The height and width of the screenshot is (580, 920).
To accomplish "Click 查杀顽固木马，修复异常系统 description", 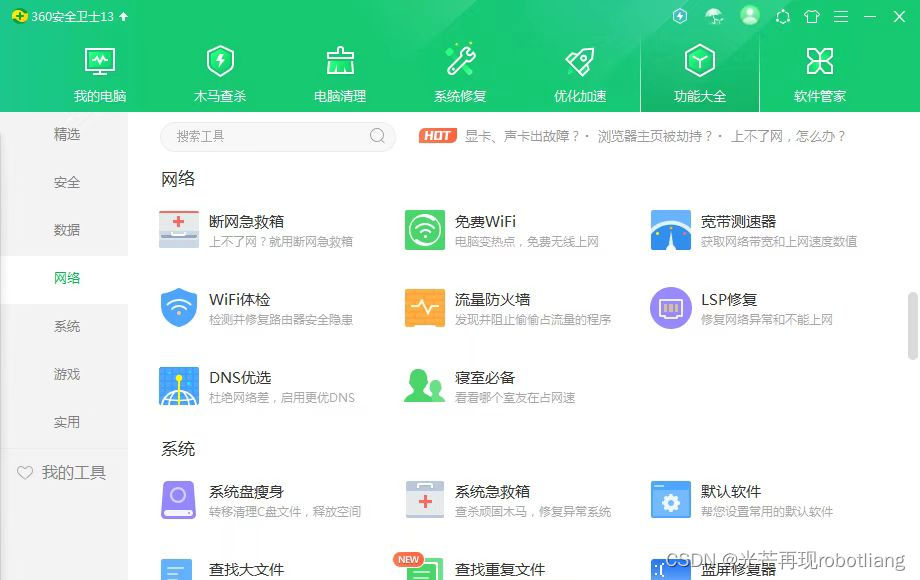I will tap(533, 511).
